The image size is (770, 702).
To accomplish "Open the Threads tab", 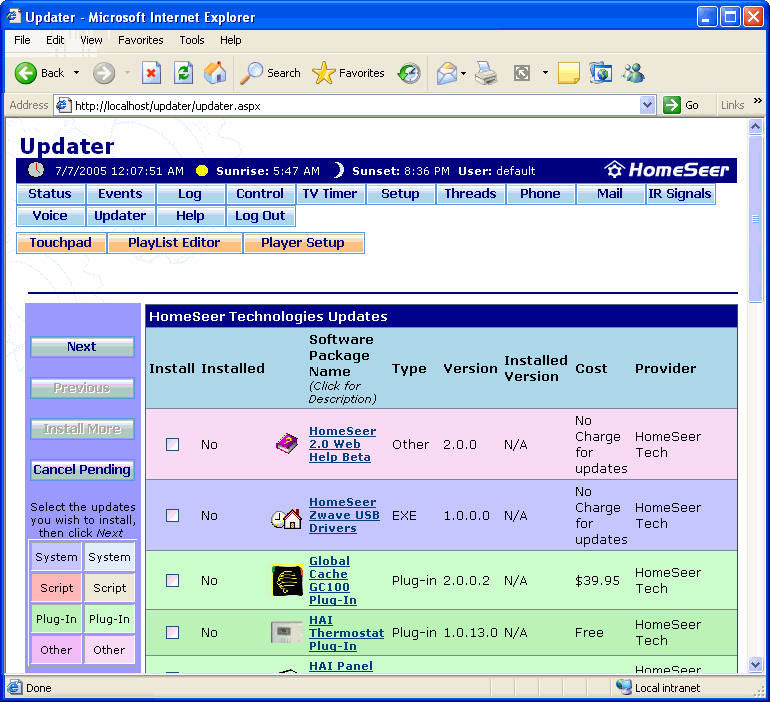I will [470, 194].
